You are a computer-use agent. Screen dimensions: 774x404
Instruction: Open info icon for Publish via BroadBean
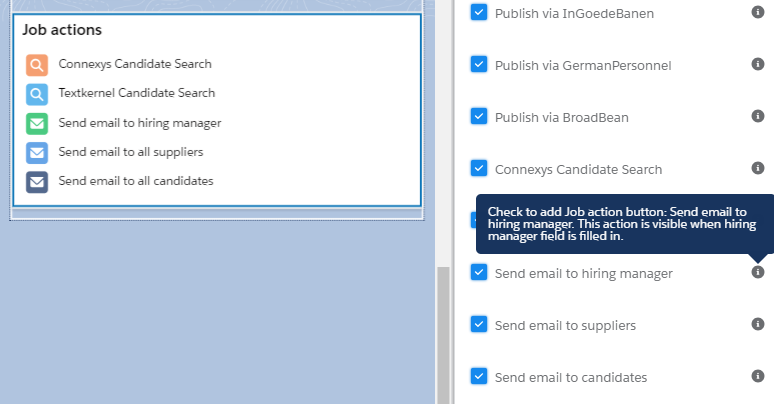point(758,116)
